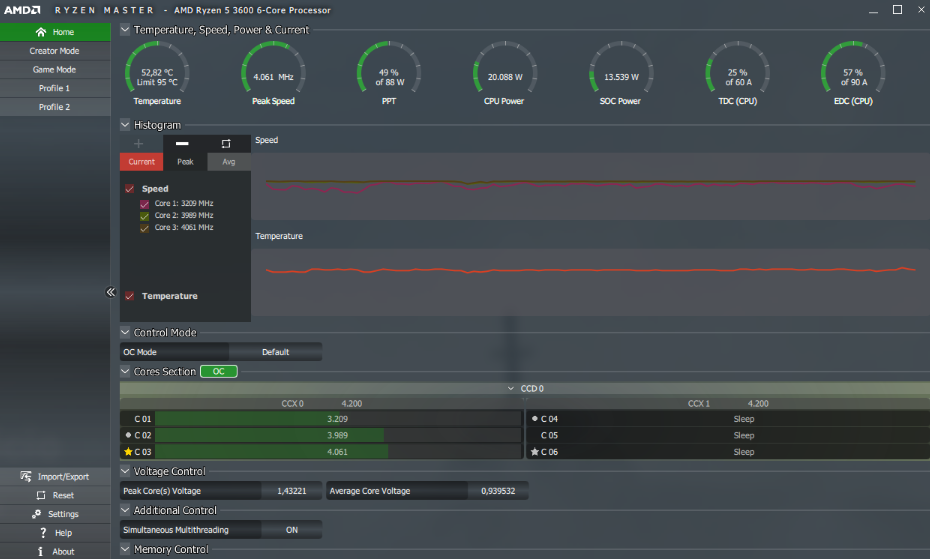The width and height of the screenshot is (930, 559).
Task: Select Profile 1 in sidebar
Action: pos(55,88)
